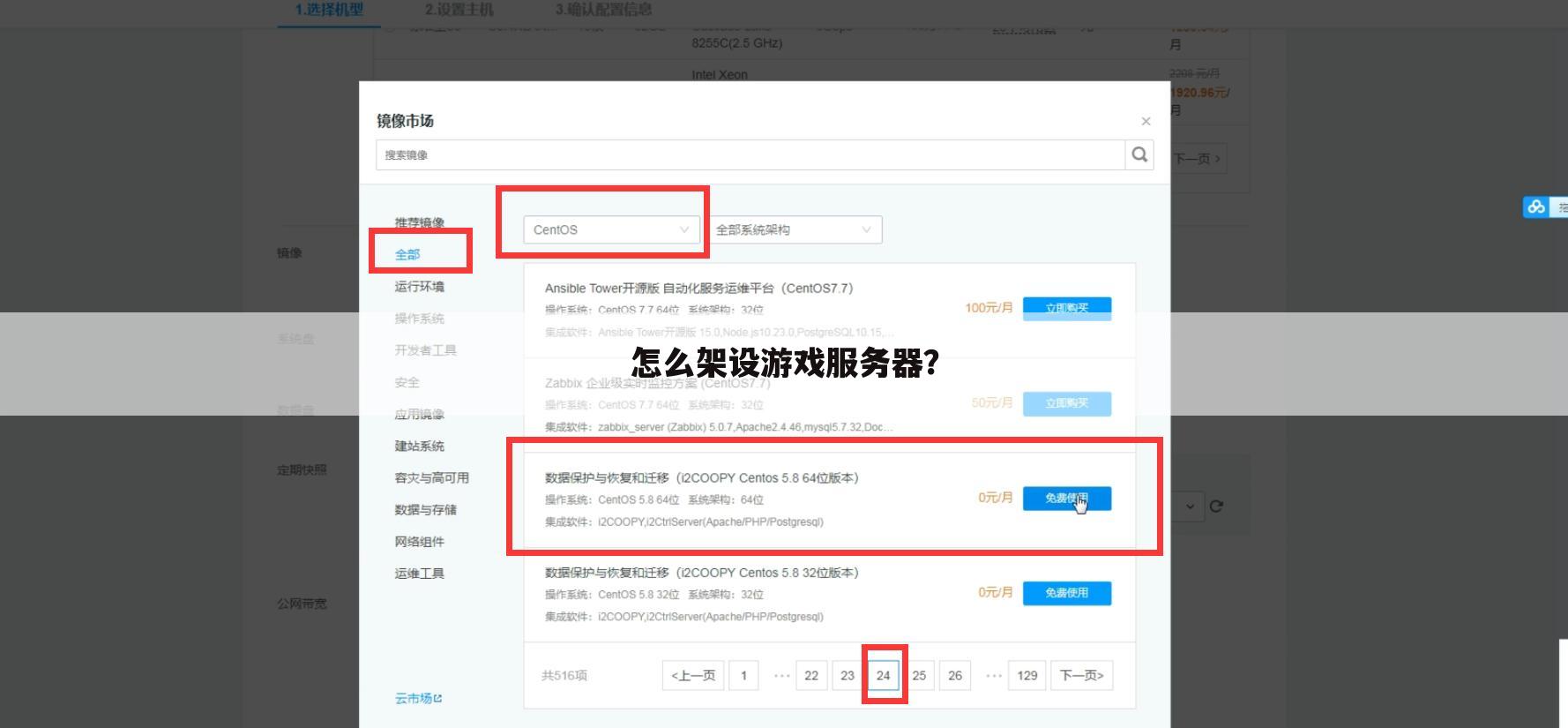Click 免费使用 for i2COOPY 32位版本
The width and height of the screenshot is (1568, 728).
point(1066,593)
